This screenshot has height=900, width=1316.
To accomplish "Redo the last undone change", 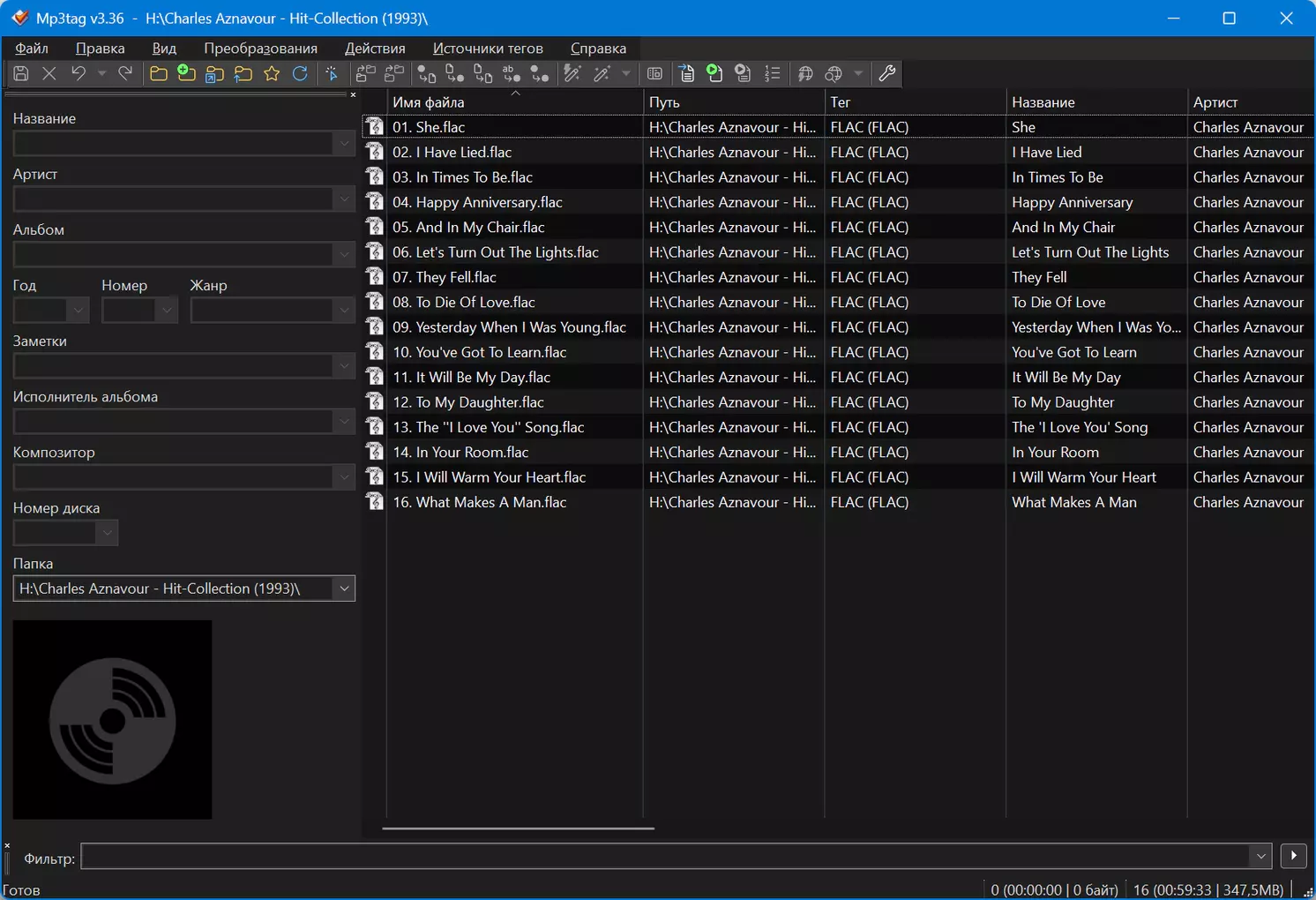I will pyautogui.click(x=125, y=74).
